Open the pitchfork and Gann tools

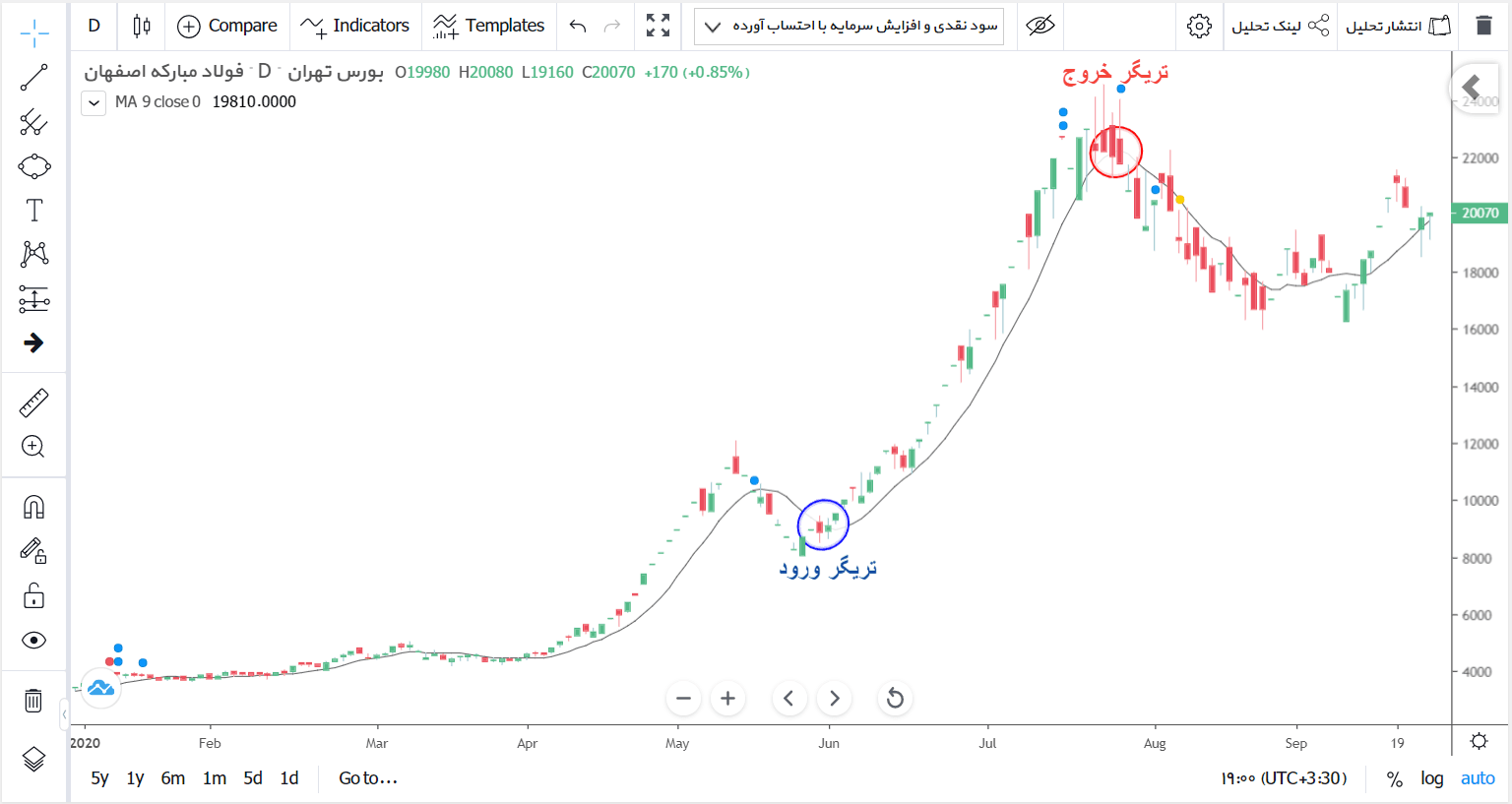(x=33, y=122)
